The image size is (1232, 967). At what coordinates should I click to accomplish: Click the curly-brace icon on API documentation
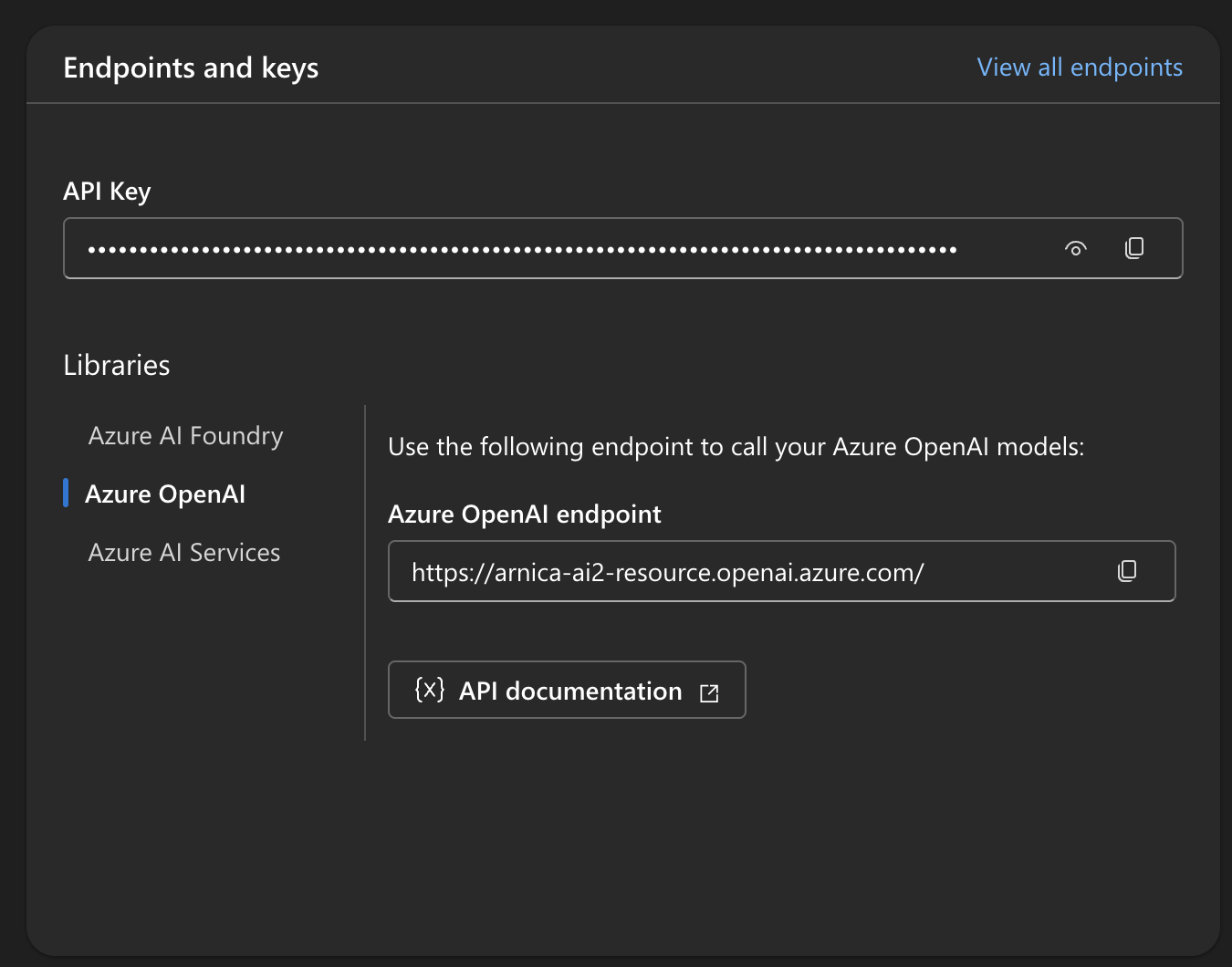point(429,690)
